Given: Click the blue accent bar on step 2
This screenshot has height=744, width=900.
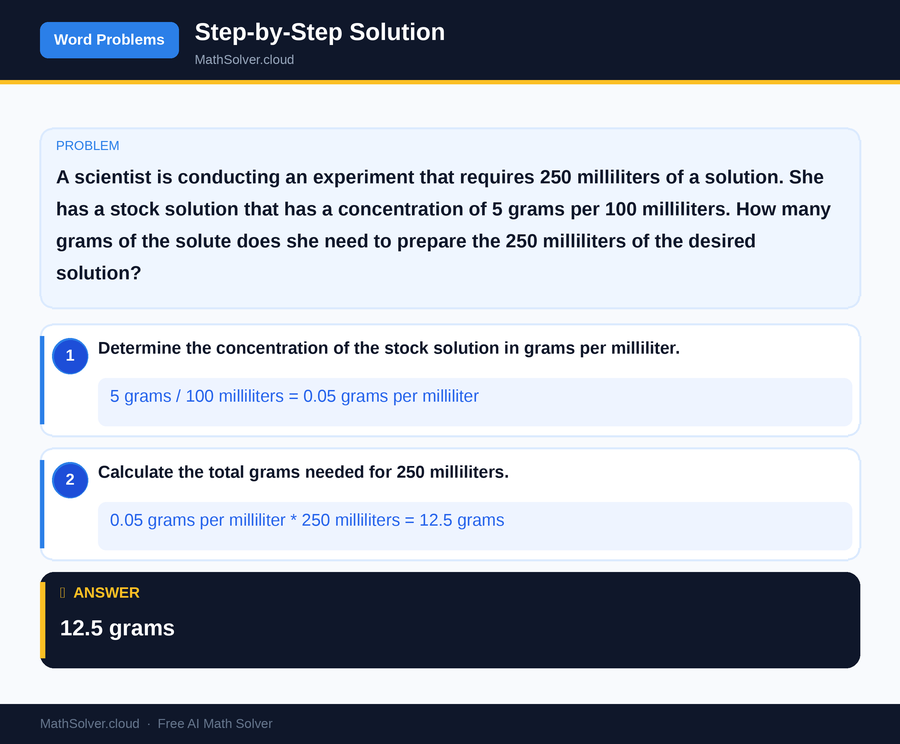Looking at the screenshot, I should click(41, 504).
